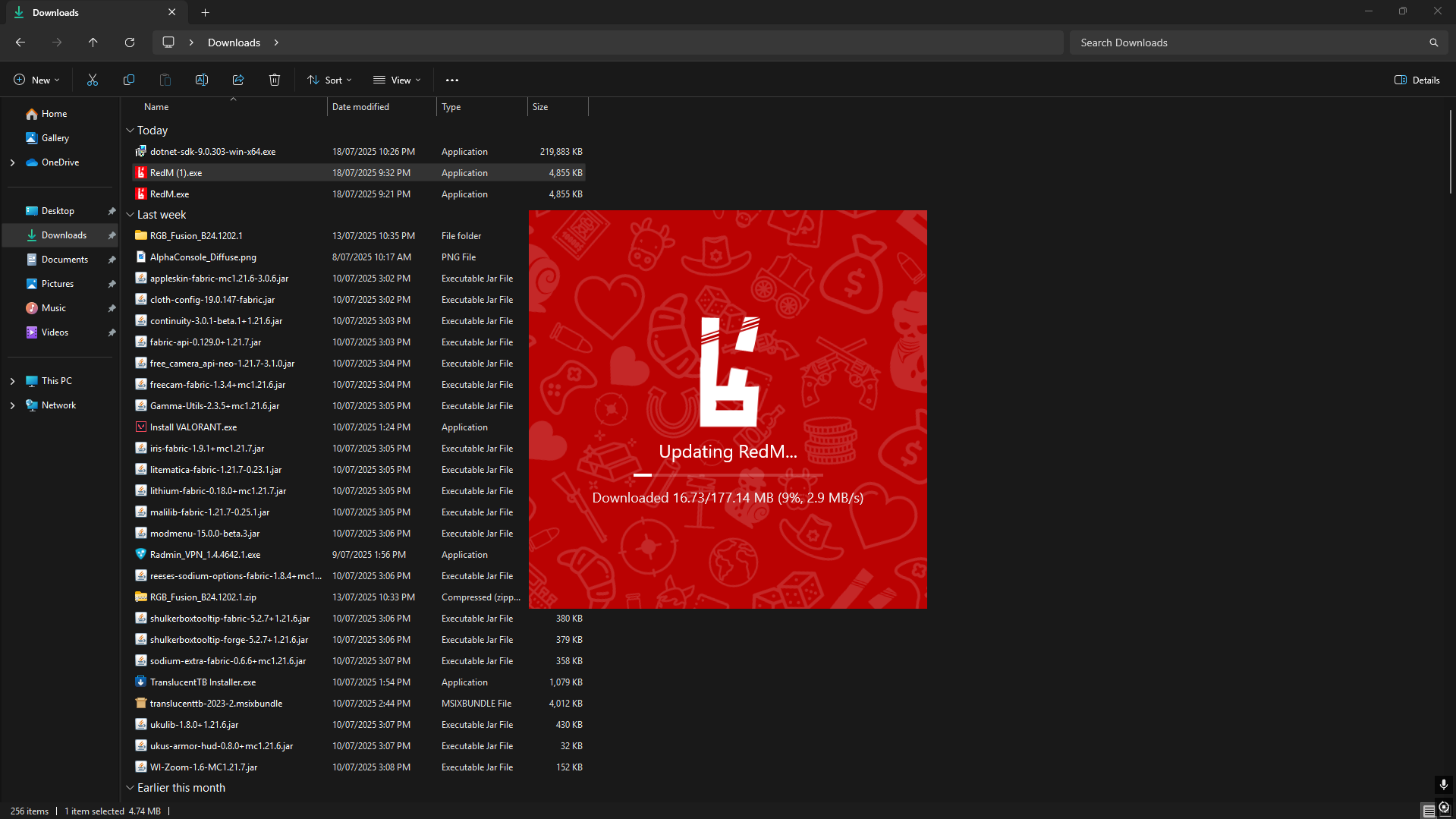
Task: Unpin Documents using its pin icon
Action: coord(112,260)
